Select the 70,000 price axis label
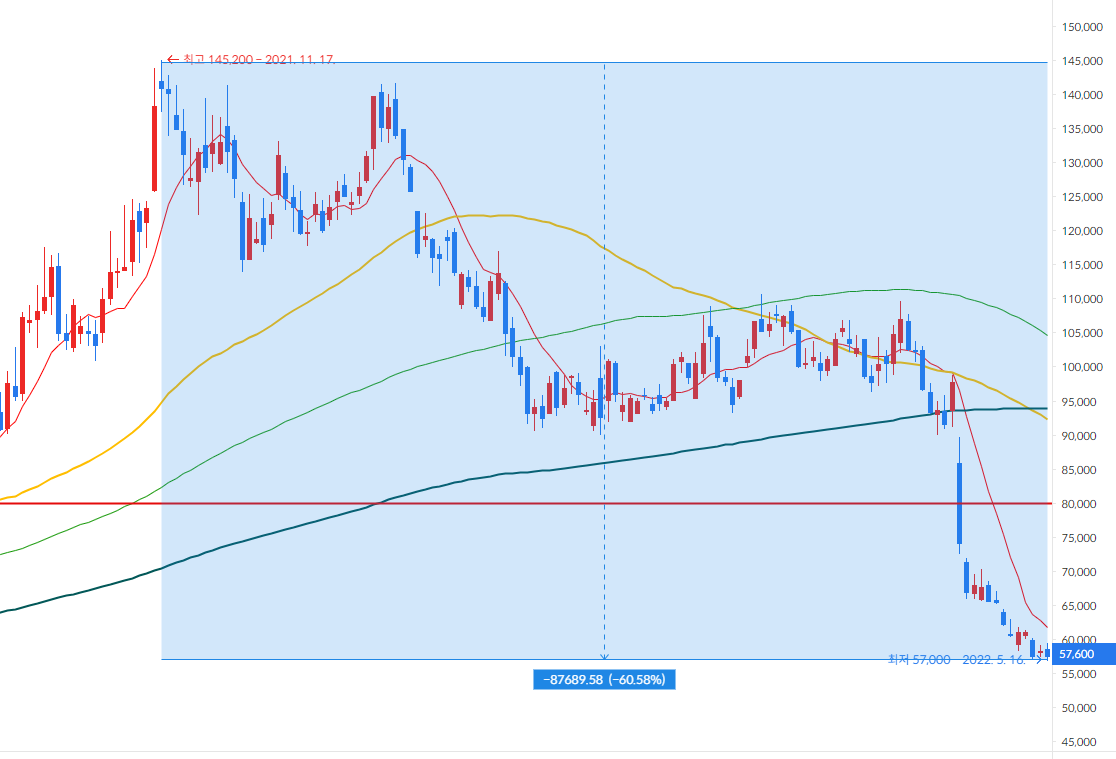The image size is (1116, 759). (x=1079, y=572)
